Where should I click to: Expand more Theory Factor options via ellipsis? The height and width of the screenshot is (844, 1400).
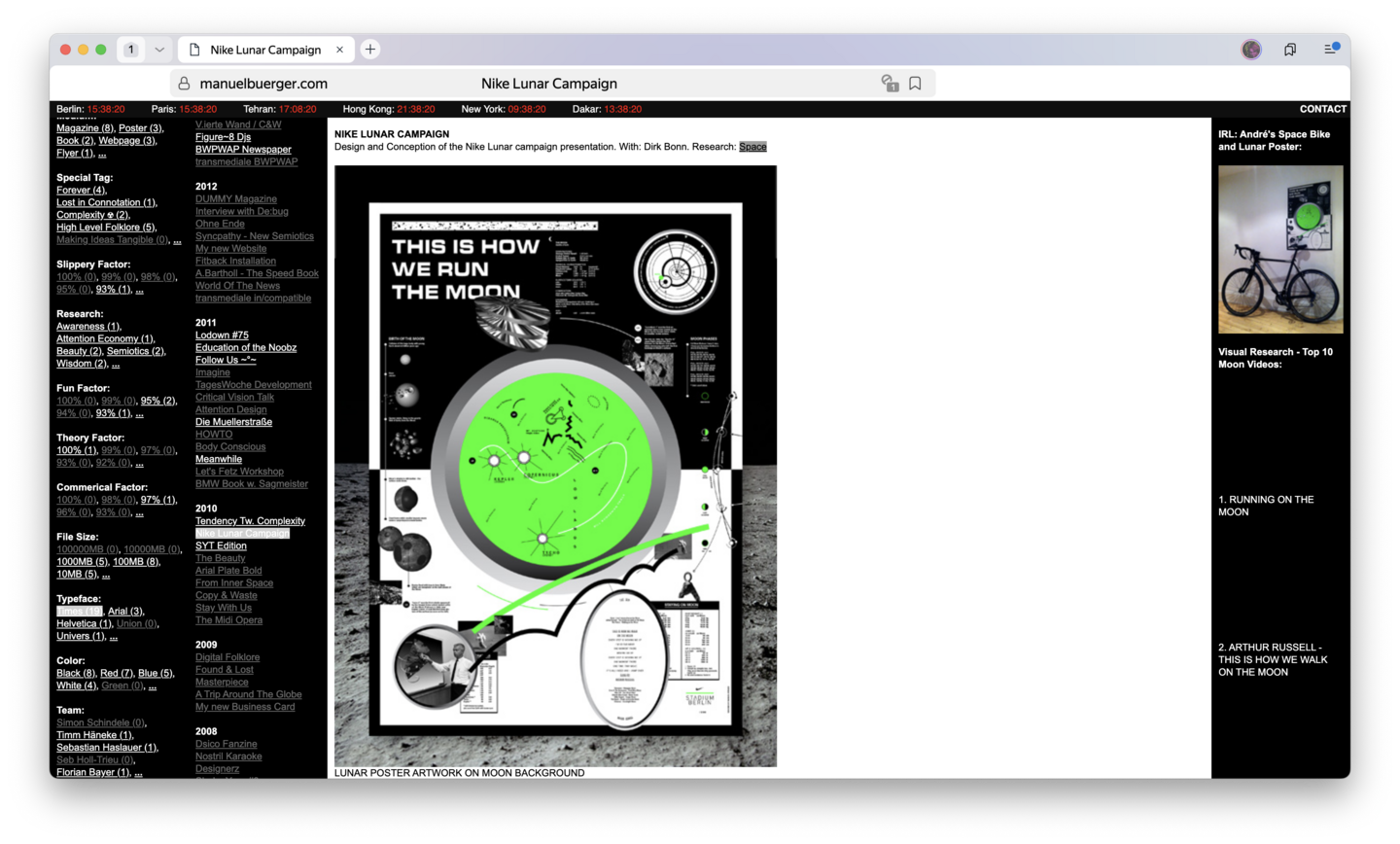pyautogui.click(x=139, y=464)
